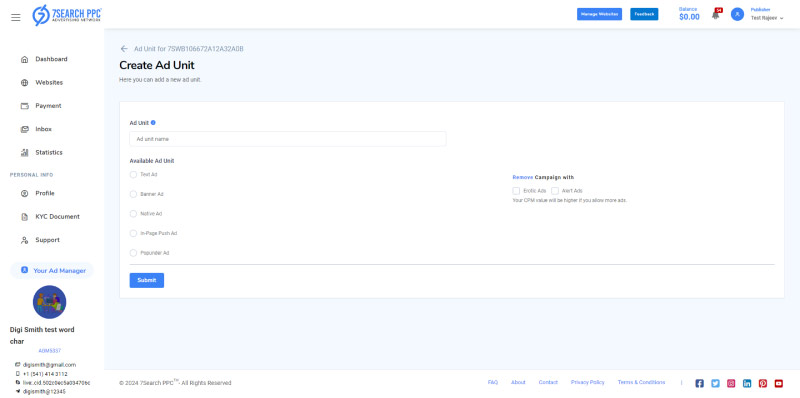Click the Websites globe icon
800x398 pixels.
click(24, 83)
